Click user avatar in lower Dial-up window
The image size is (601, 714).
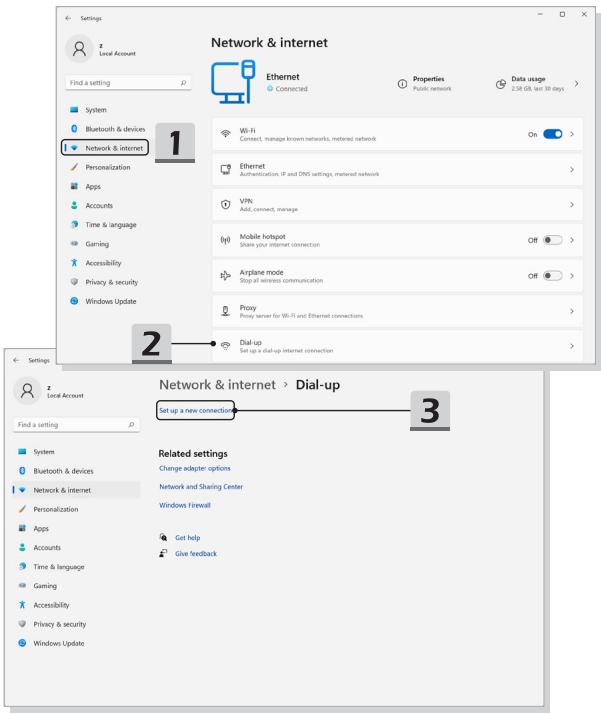coord(27,391)
